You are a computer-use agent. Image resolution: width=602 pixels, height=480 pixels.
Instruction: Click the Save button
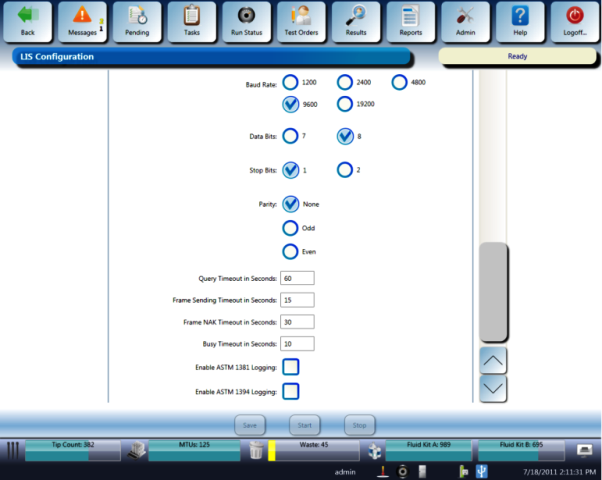point(250,425)
